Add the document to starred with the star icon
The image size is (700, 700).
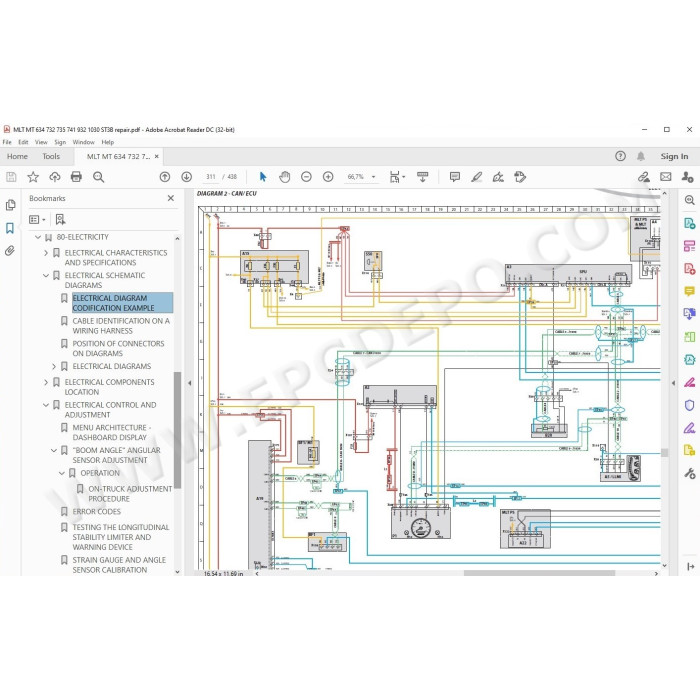[x=33, y=177]
